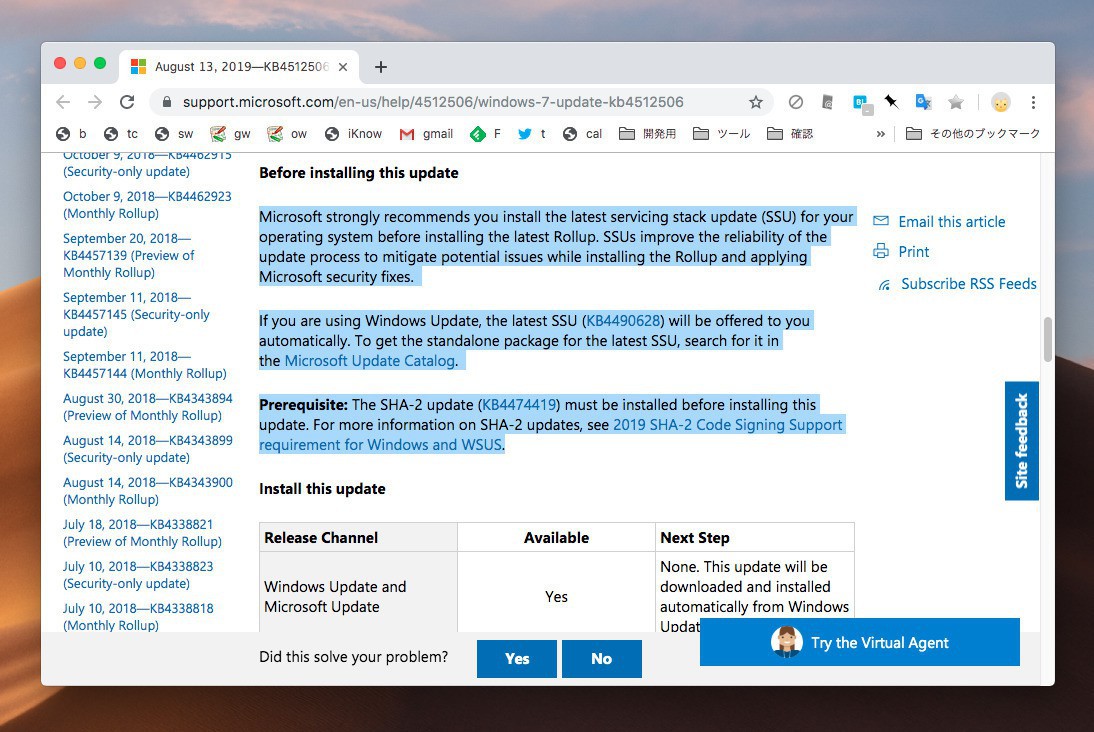Open a new browser tab
The width and height of the screenshot is (1094, 732).
coord(380,67)
